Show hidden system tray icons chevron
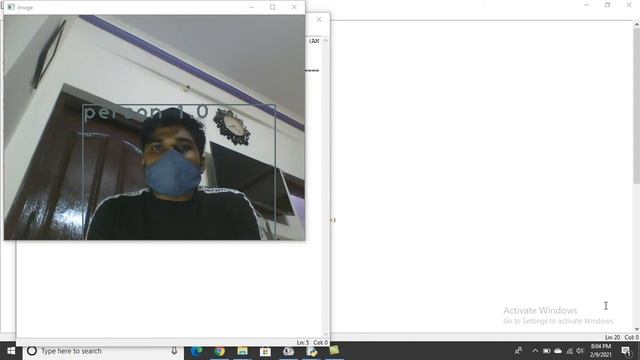 click(x=535, y=351)
